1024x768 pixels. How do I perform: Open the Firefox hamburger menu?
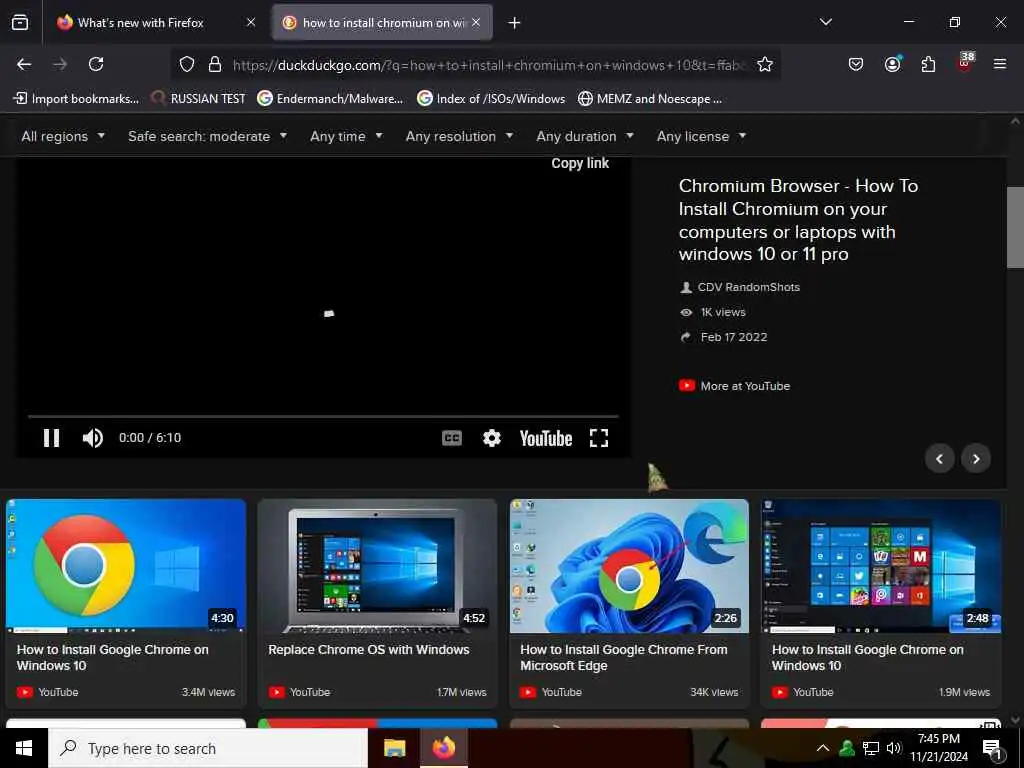[999, 64]
